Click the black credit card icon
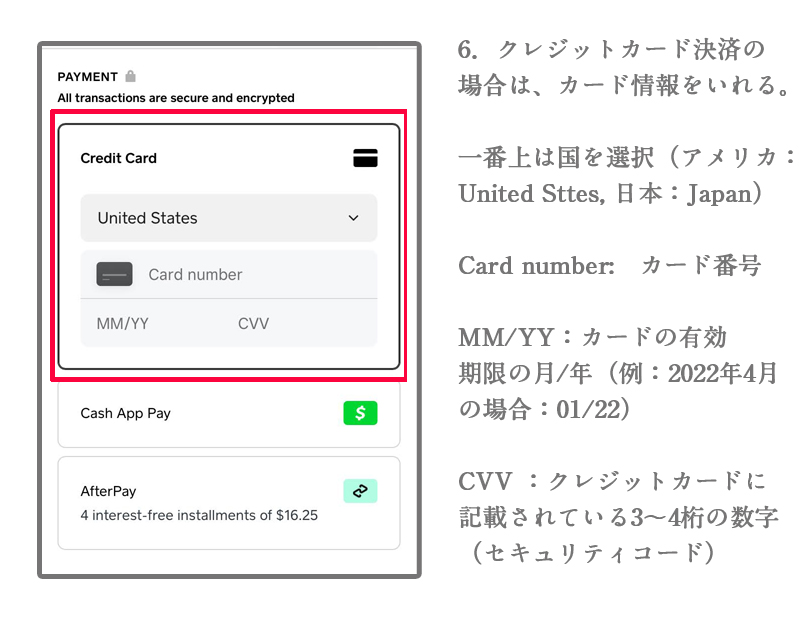The height and width of the screenshot is (622, 800). [x=365, y=158]
